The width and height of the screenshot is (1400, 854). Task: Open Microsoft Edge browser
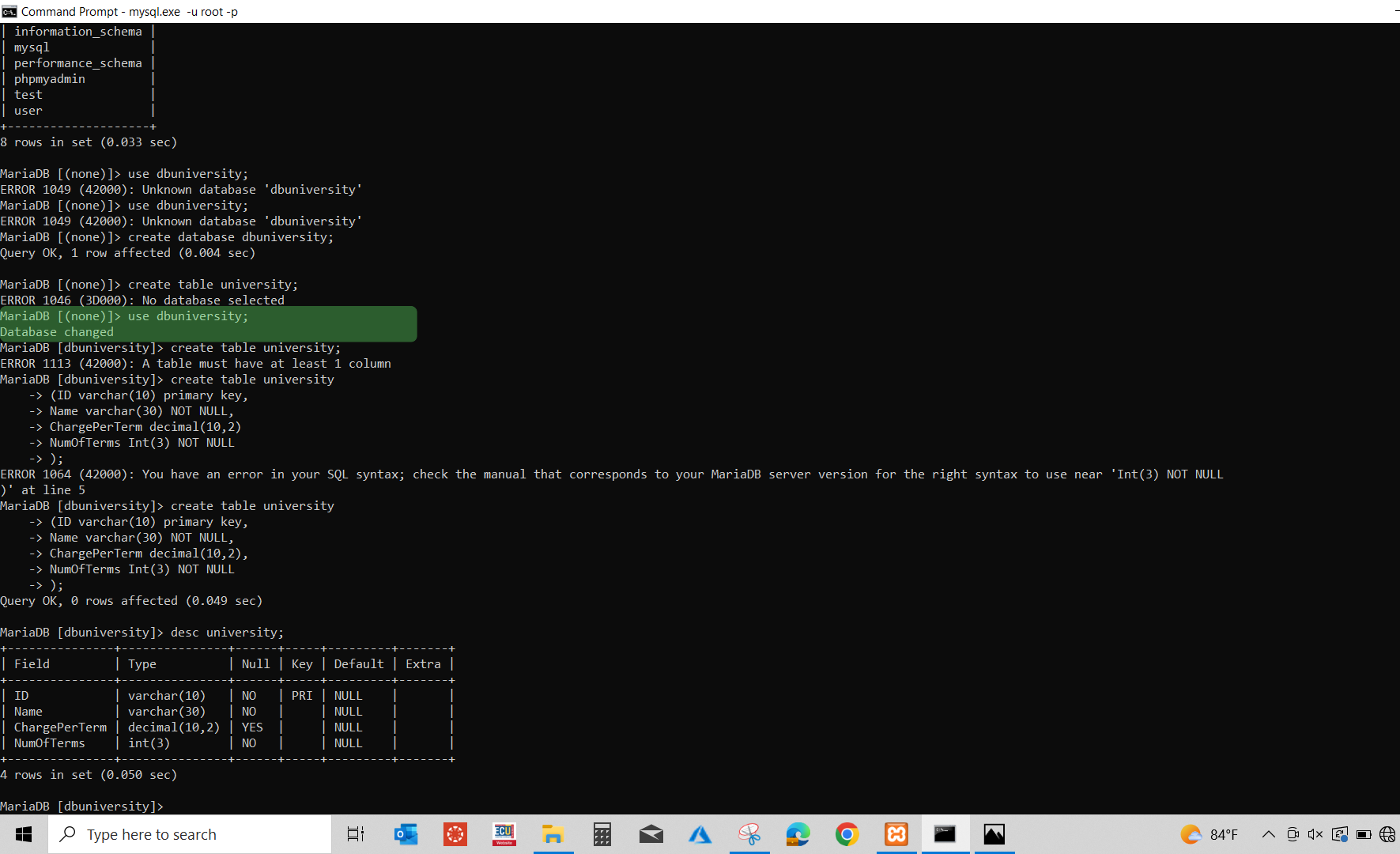(798, 834)
